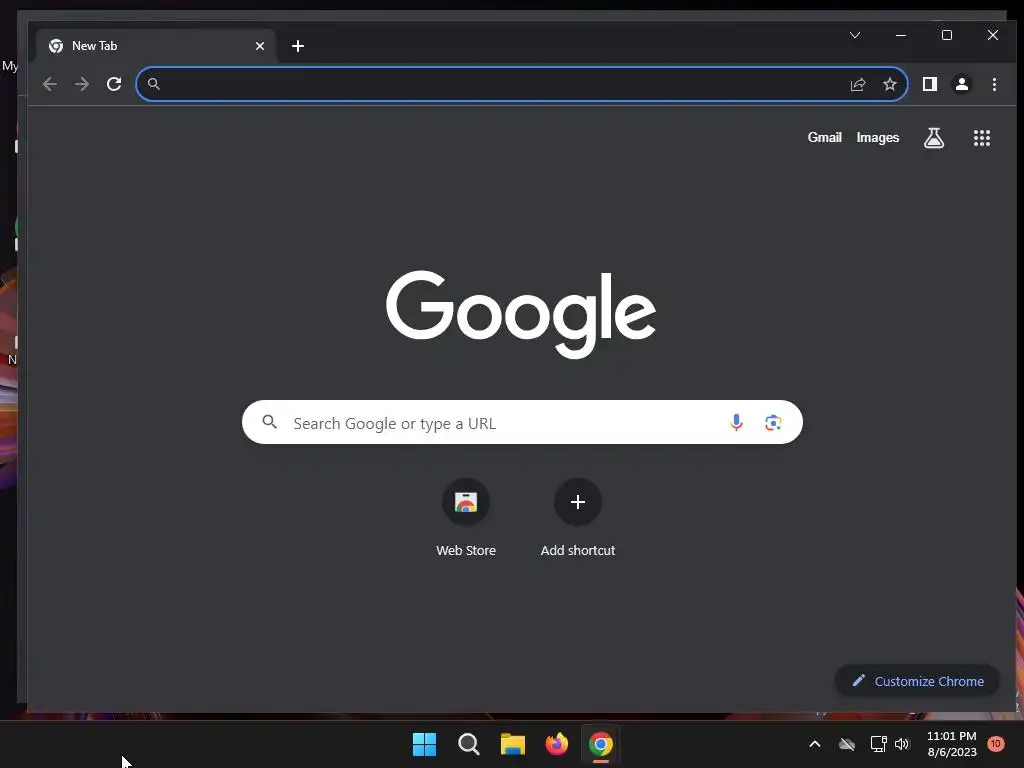This screenshot has height=768, width=1024.
Task: Open the clock showing 11:01 PM
Action: (952, 744)
